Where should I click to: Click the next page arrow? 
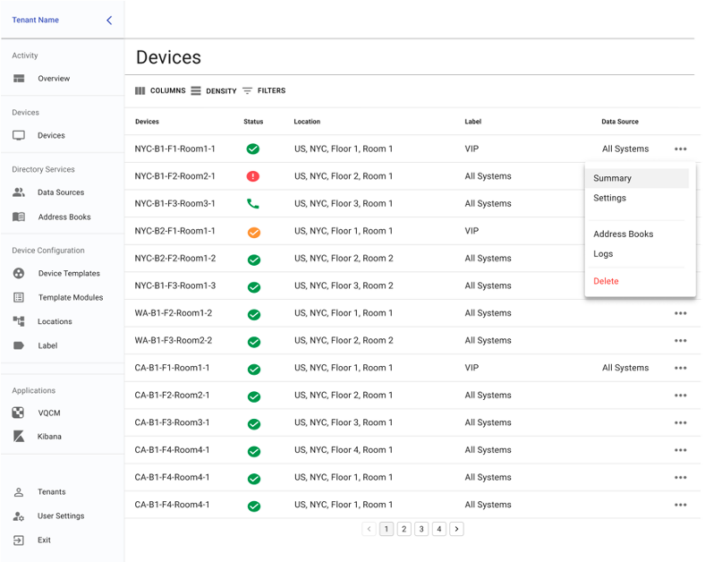pos(457,529)
